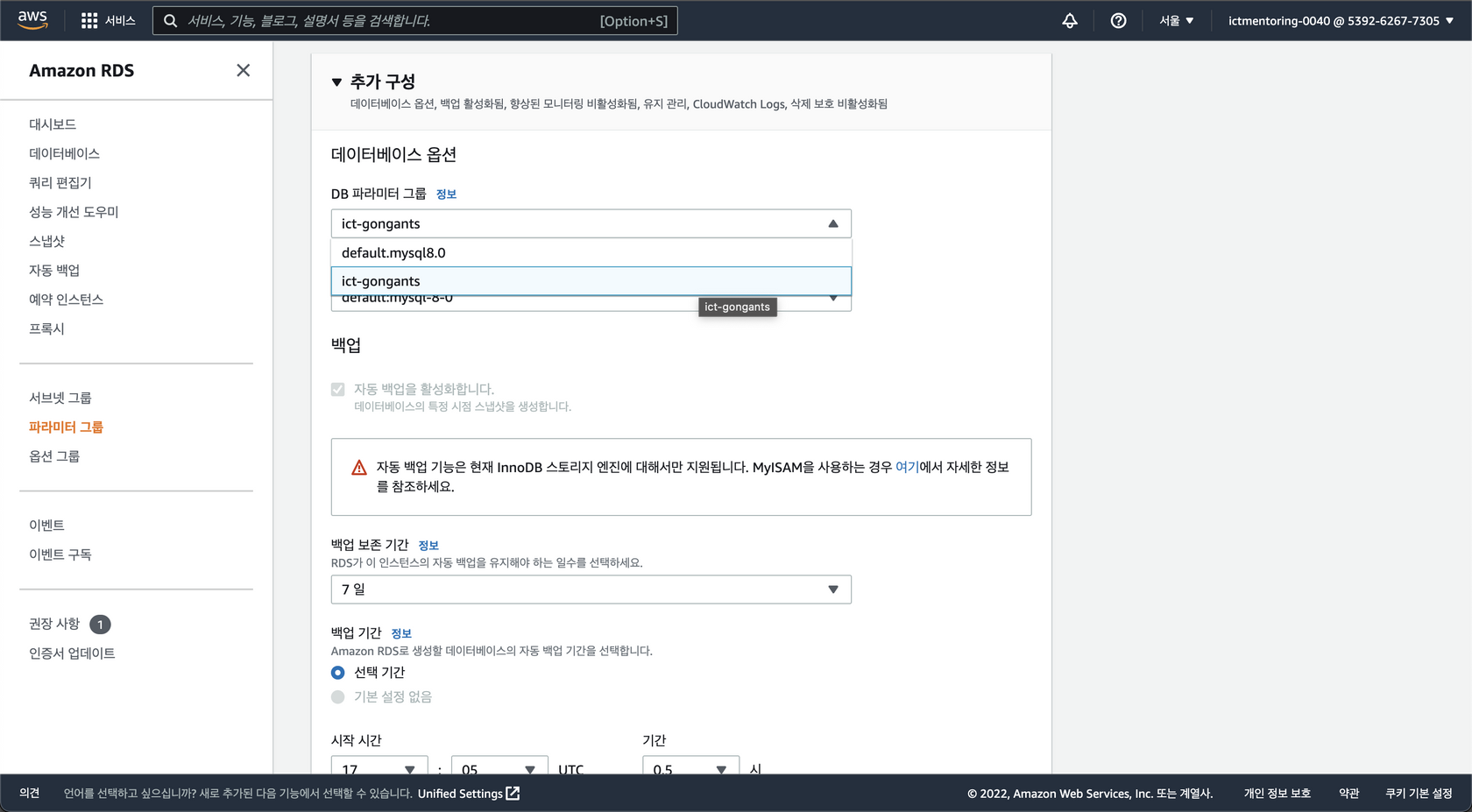
Task: Click the AWS logo home icon
Action: coord(32,20)
